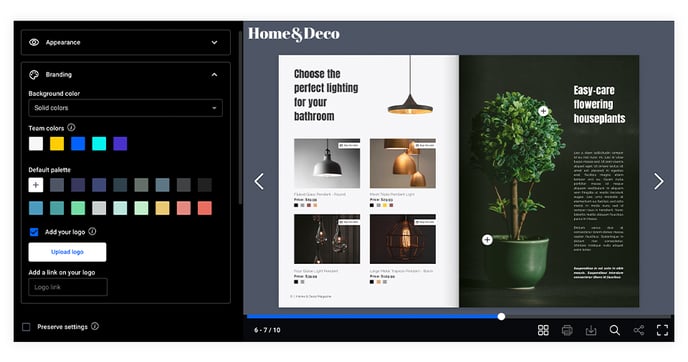688x362 pixels.
Task: Add custom color with plus swatch
Action: (x=36, y=185)
